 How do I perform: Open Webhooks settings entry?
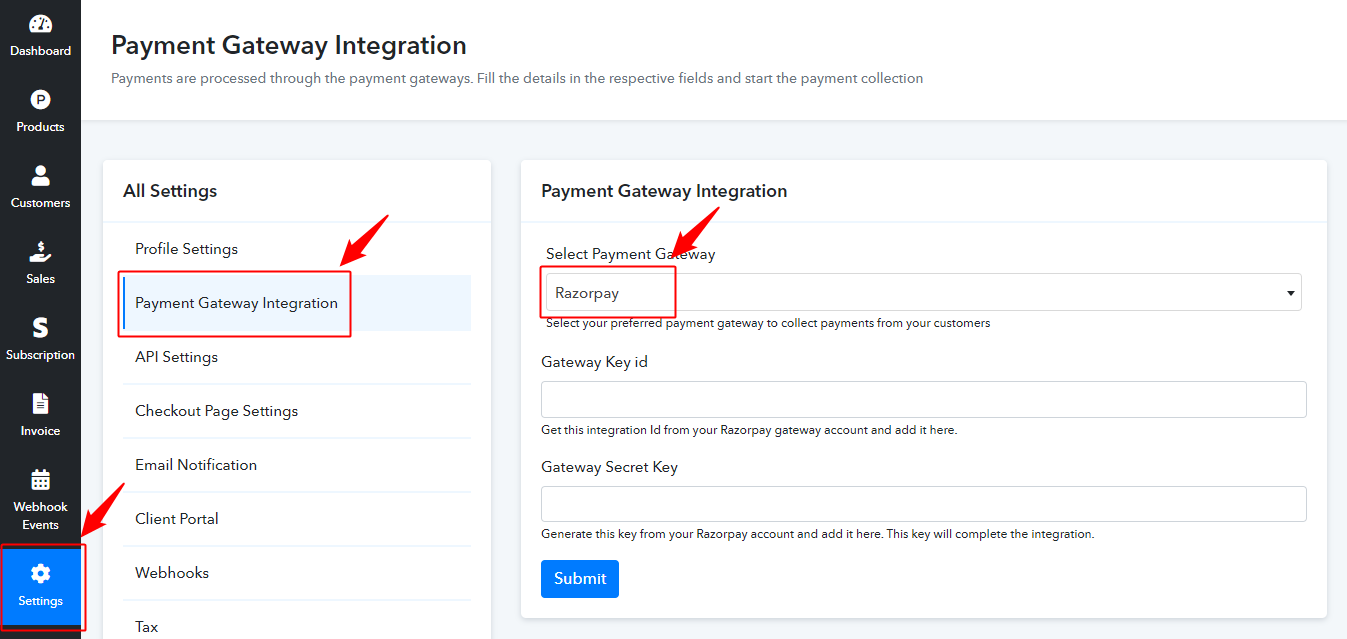click(x=172, y=573)
